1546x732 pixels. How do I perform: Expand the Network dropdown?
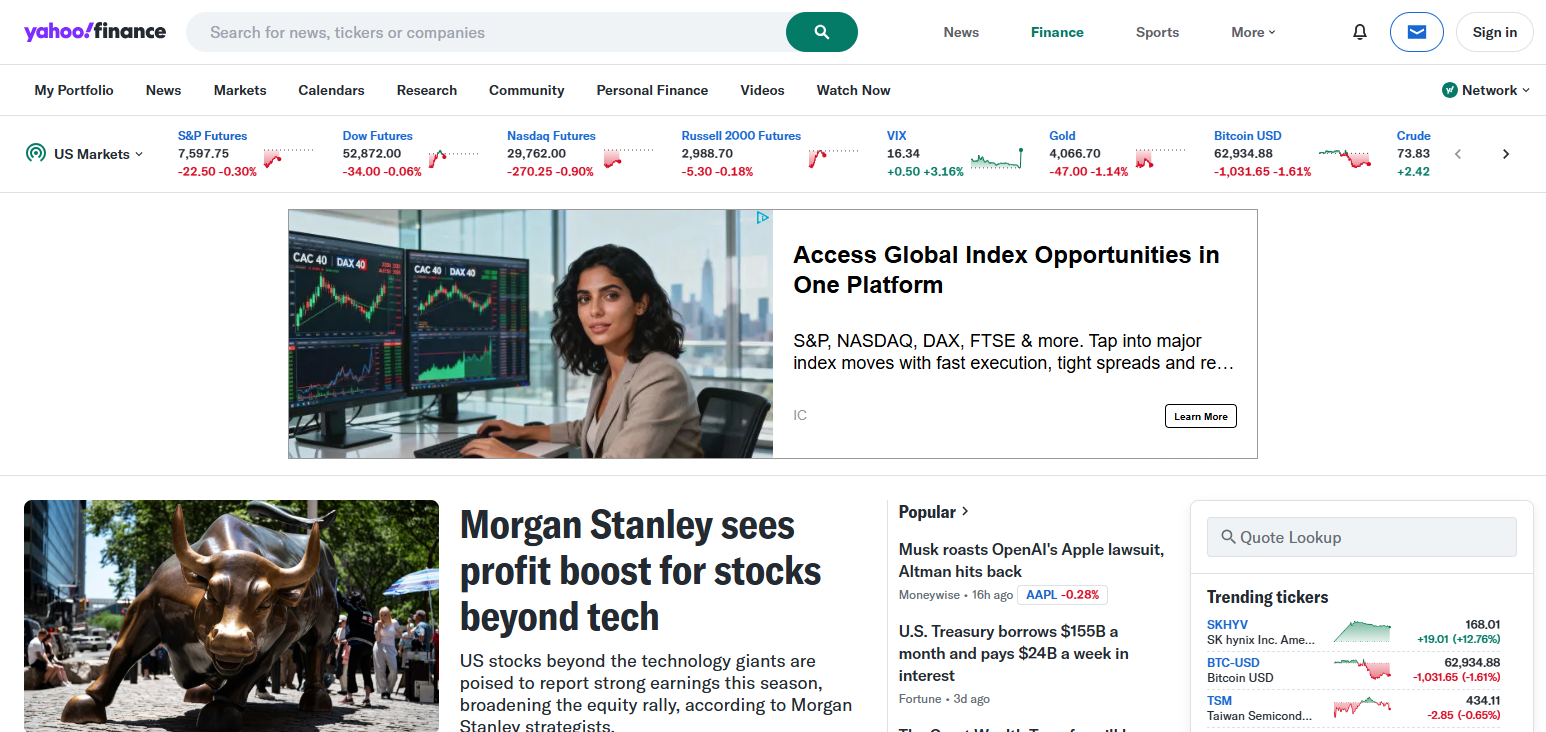click(1496, 90)
